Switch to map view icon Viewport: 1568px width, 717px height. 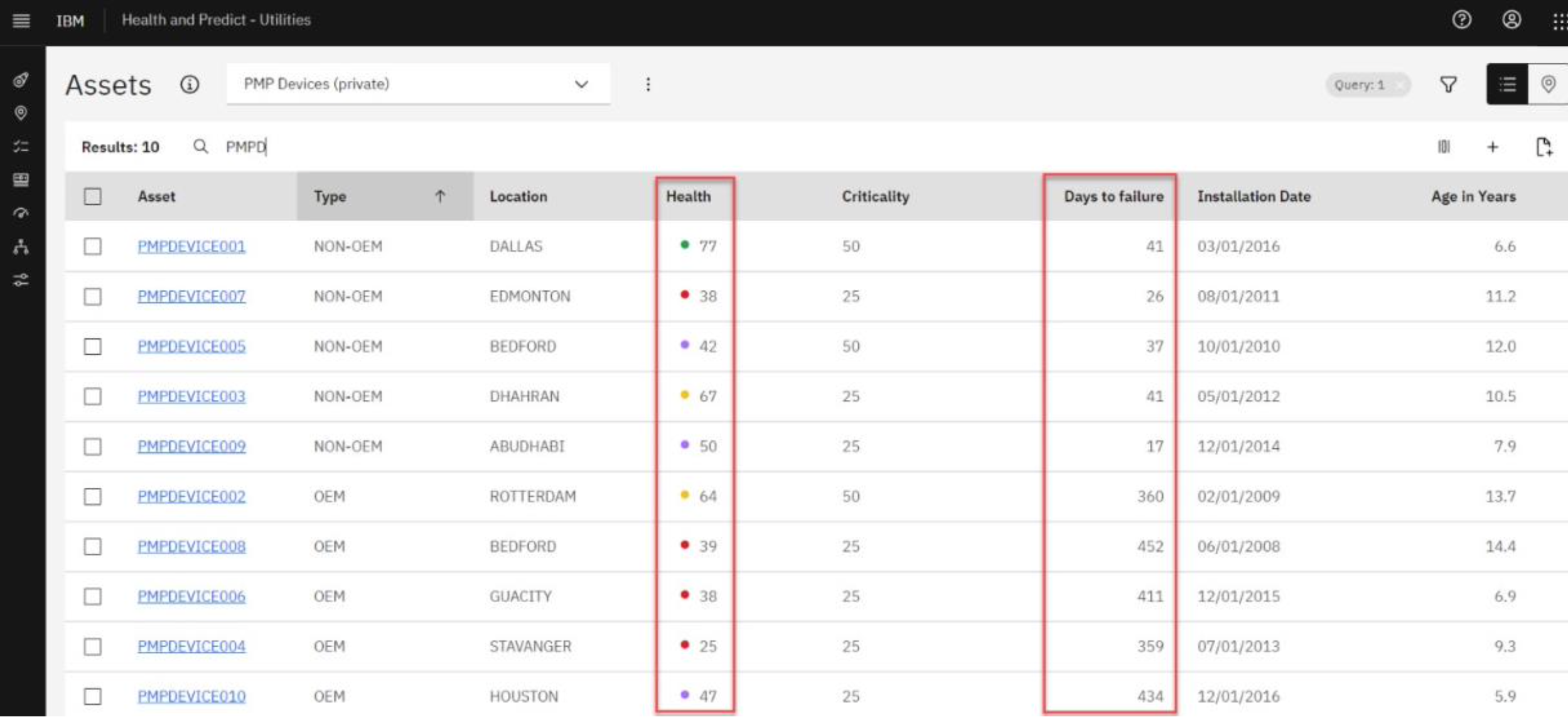(1548, 84)
